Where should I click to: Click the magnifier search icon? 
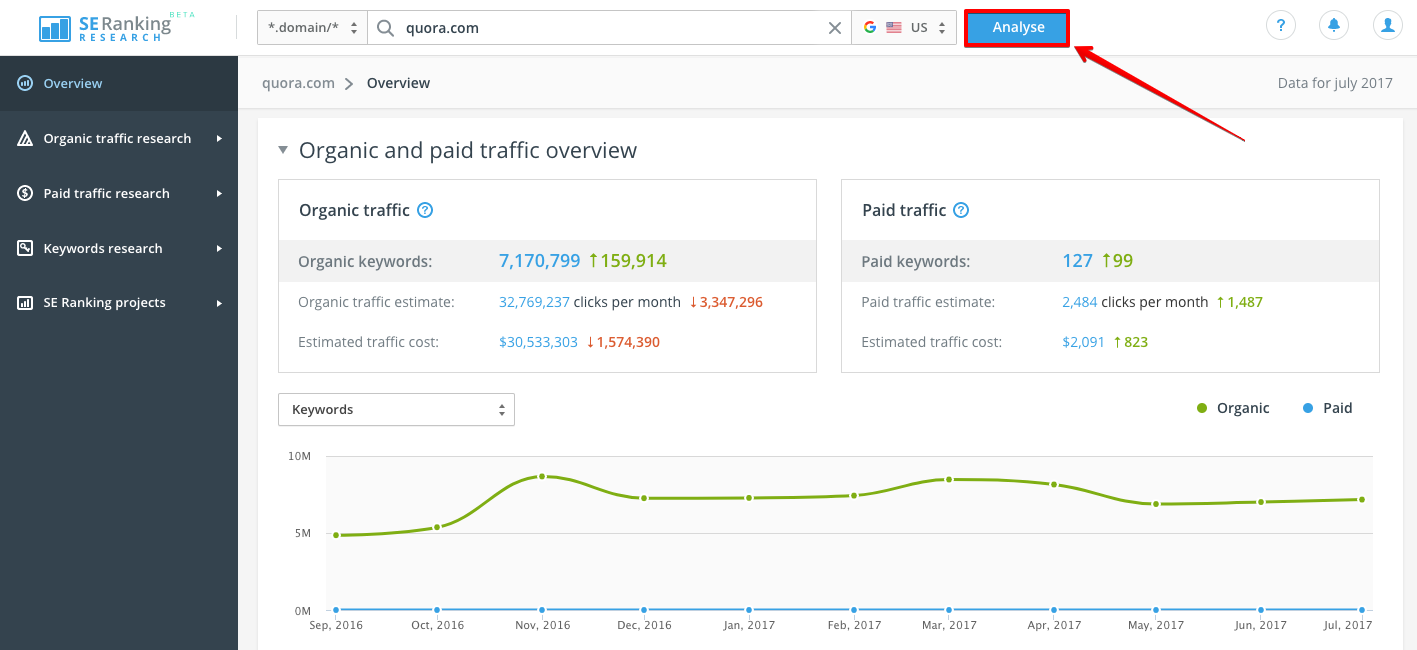click(385, 28)
